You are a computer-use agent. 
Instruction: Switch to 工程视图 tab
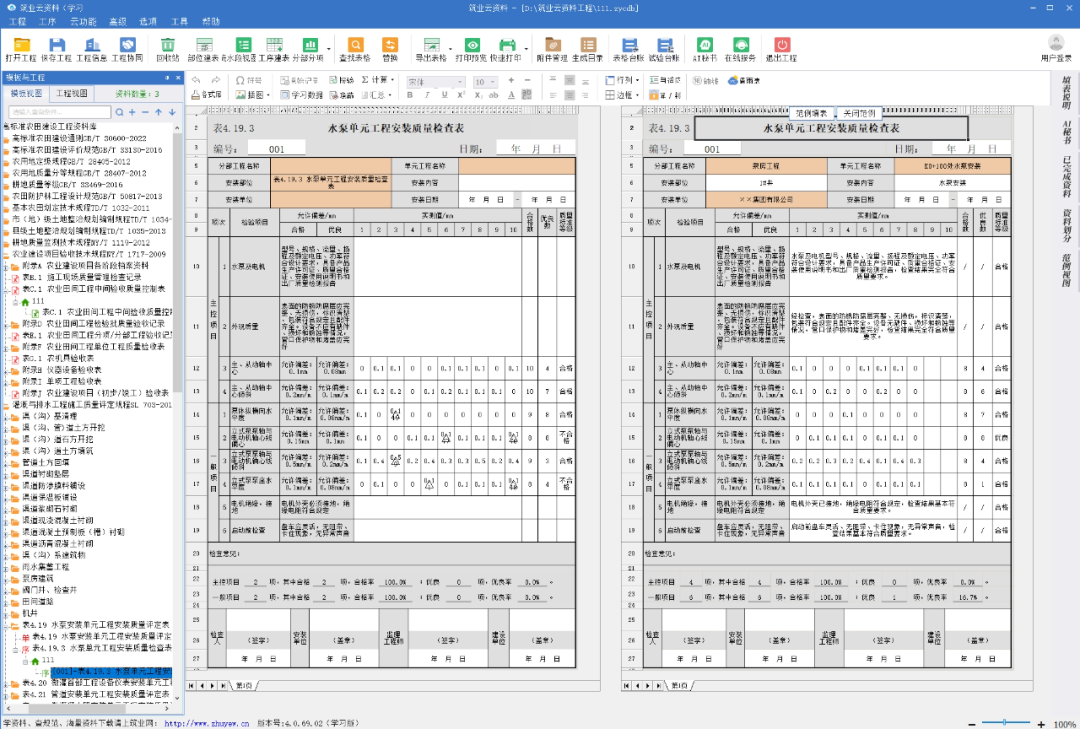point(72,94)
